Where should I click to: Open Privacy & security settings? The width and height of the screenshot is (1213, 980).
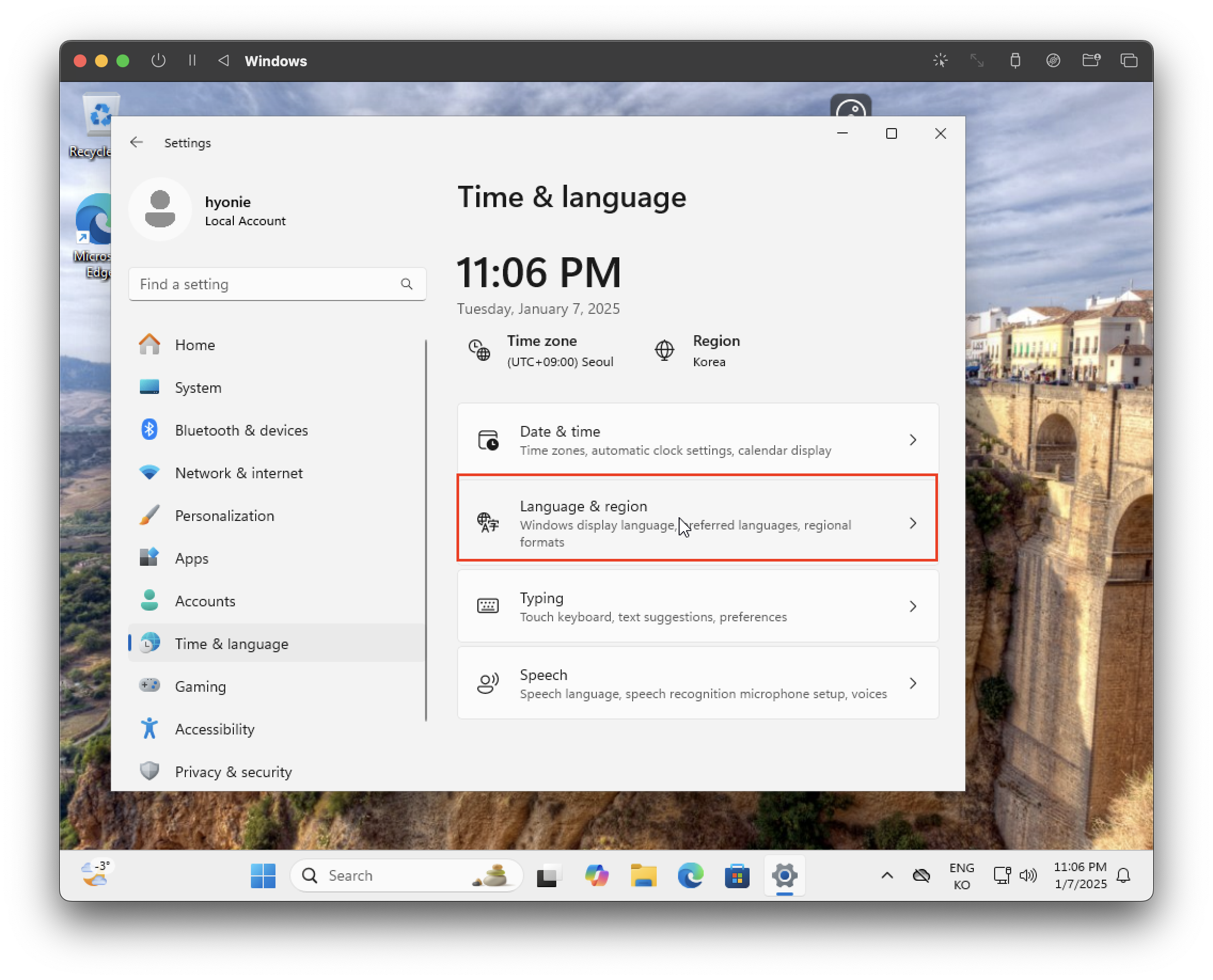(233, 772)
